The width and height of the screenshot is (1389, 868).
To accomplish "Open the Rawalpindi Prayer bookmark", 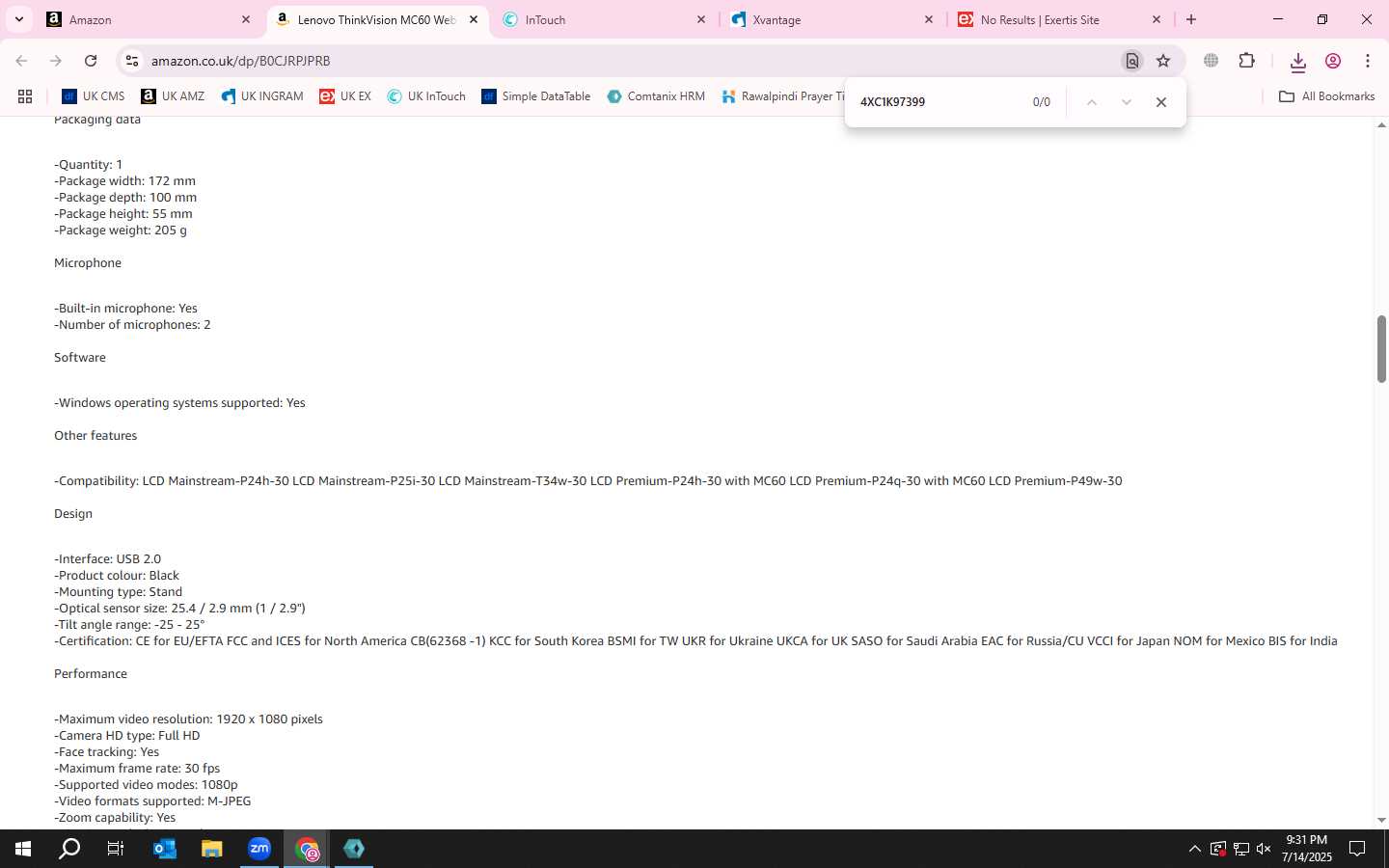I will pos(781,96).
